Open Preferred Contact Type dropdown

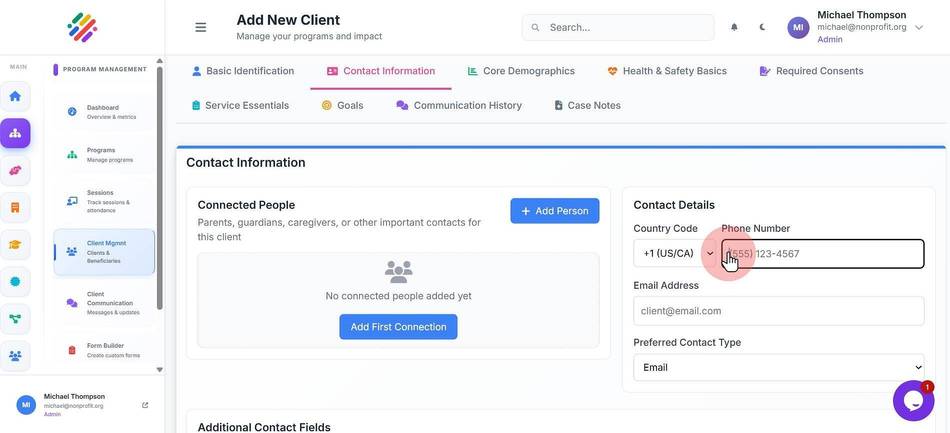pyautogui.click(x=779, y=367)
